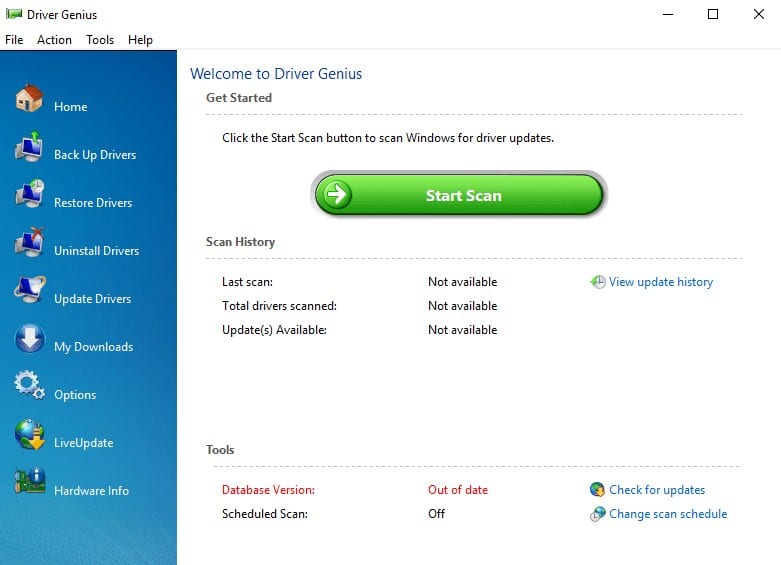
Task: Click the Options gears icon
Action: tap(29, 385)
